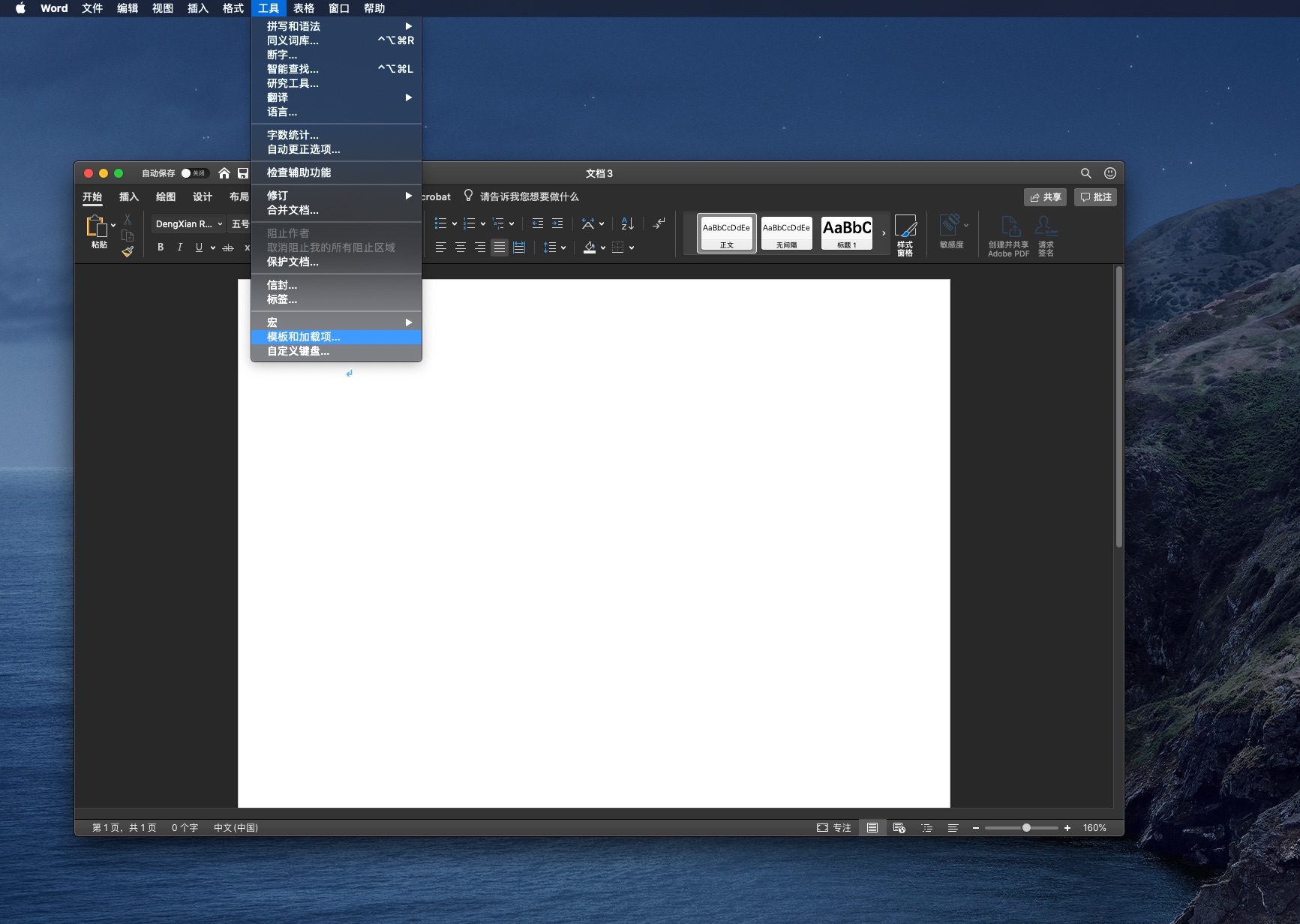Expand the borders options arrow

pyautogui.click(x=632, y=247)
